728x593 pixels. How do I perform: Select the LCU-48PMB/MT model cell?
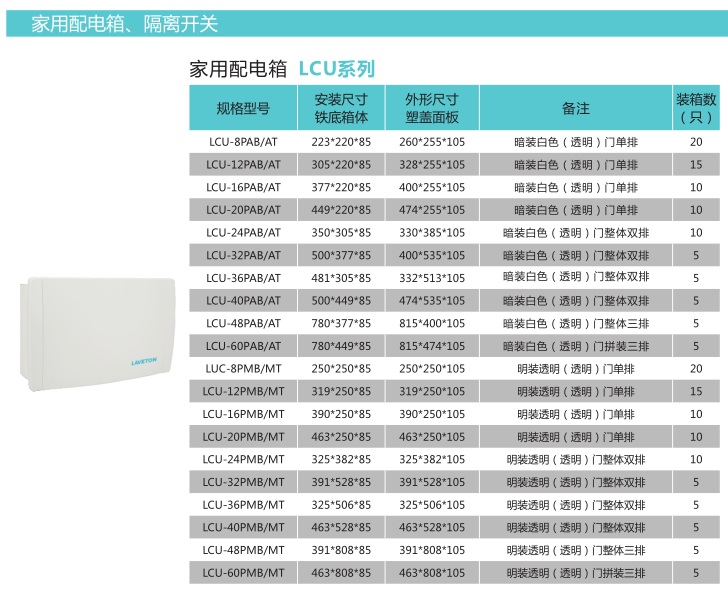[243, 550]
